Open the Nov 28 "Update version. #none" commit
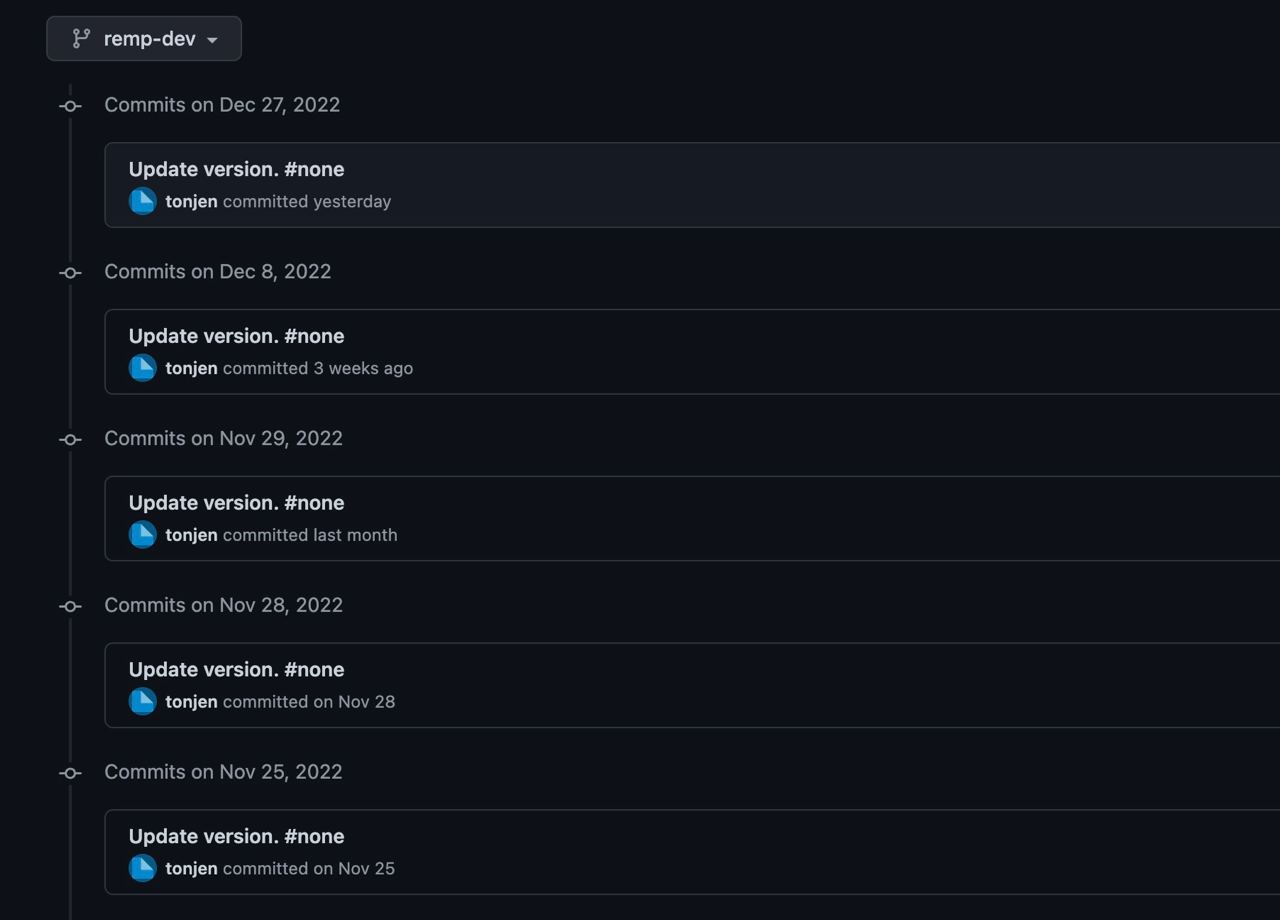The height and width of the screenshot is (920, 1280). [x=236, y=670]
